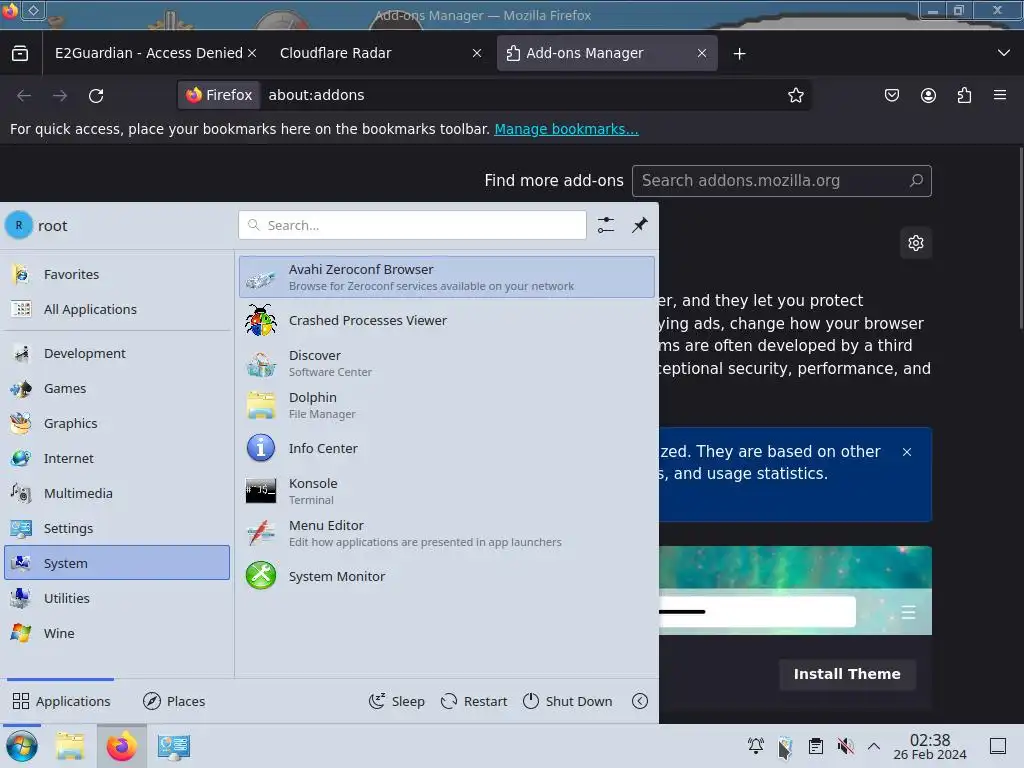The width and height of the screenshot is (1024, 768).
Task: Click the Install Theme button
Action: coord(847,674)
